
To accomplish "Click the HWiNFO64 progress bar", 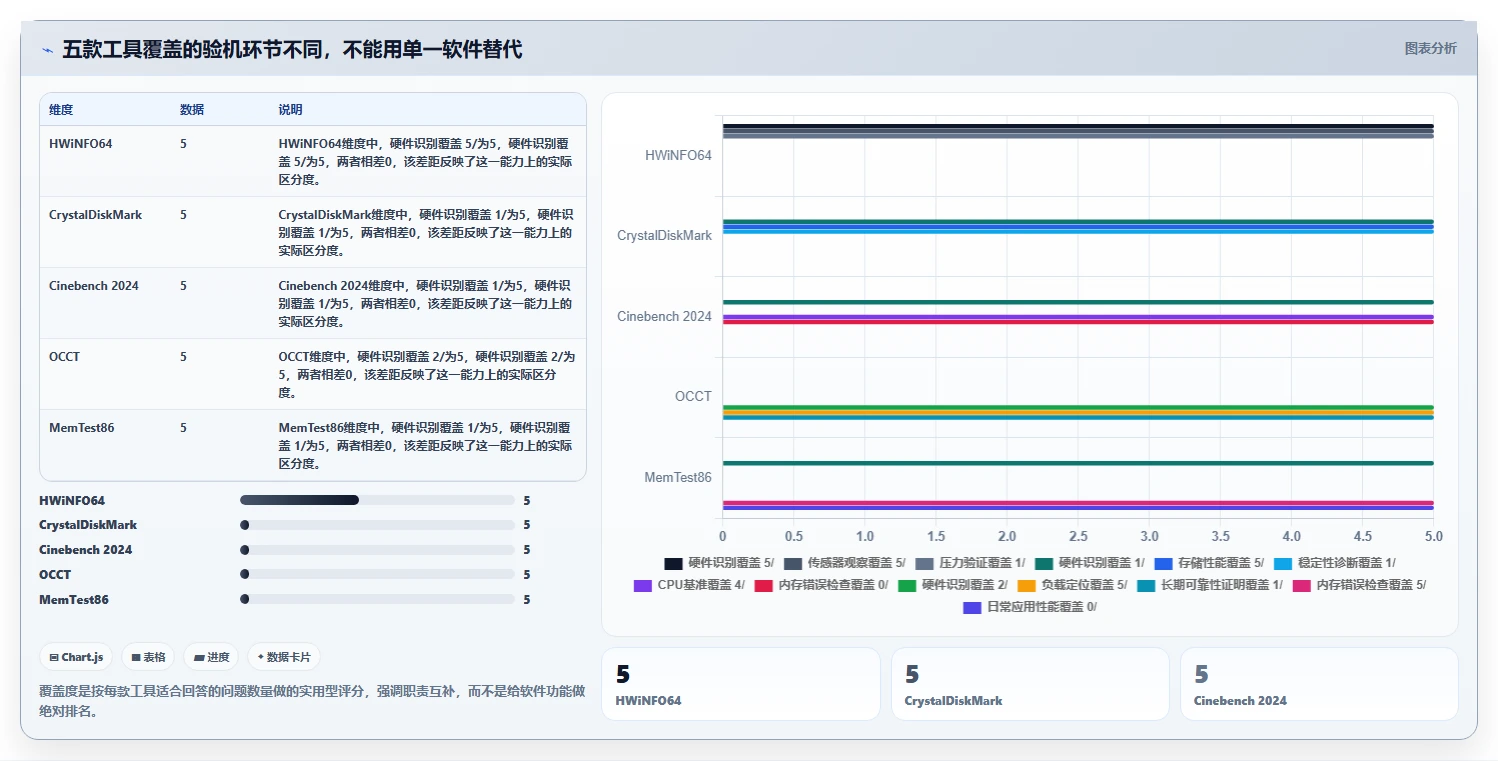I will click(377, 500).
